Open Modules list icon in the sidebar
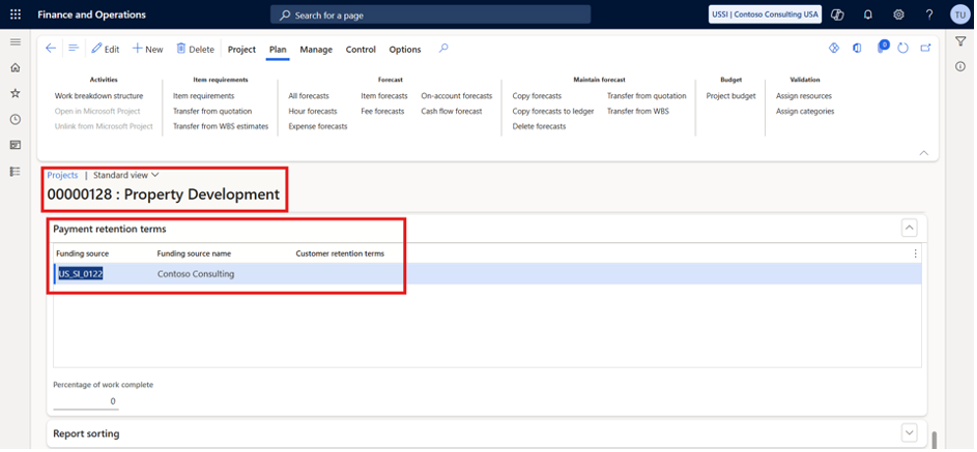 pos(16,171)
